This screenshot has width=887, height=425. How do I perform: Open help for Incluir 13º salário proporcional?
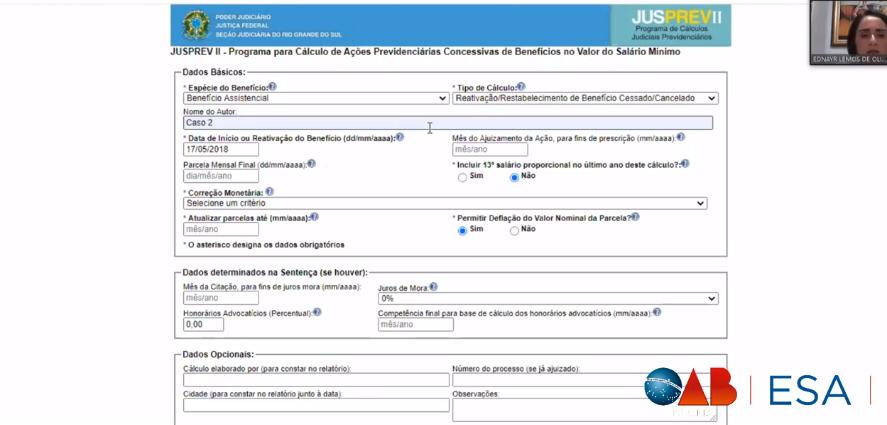[x=685, y=164]
